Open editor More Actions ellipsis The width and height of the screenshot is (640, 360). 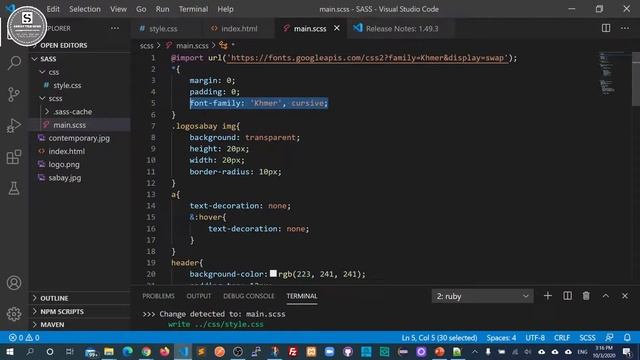coord(625,28)
